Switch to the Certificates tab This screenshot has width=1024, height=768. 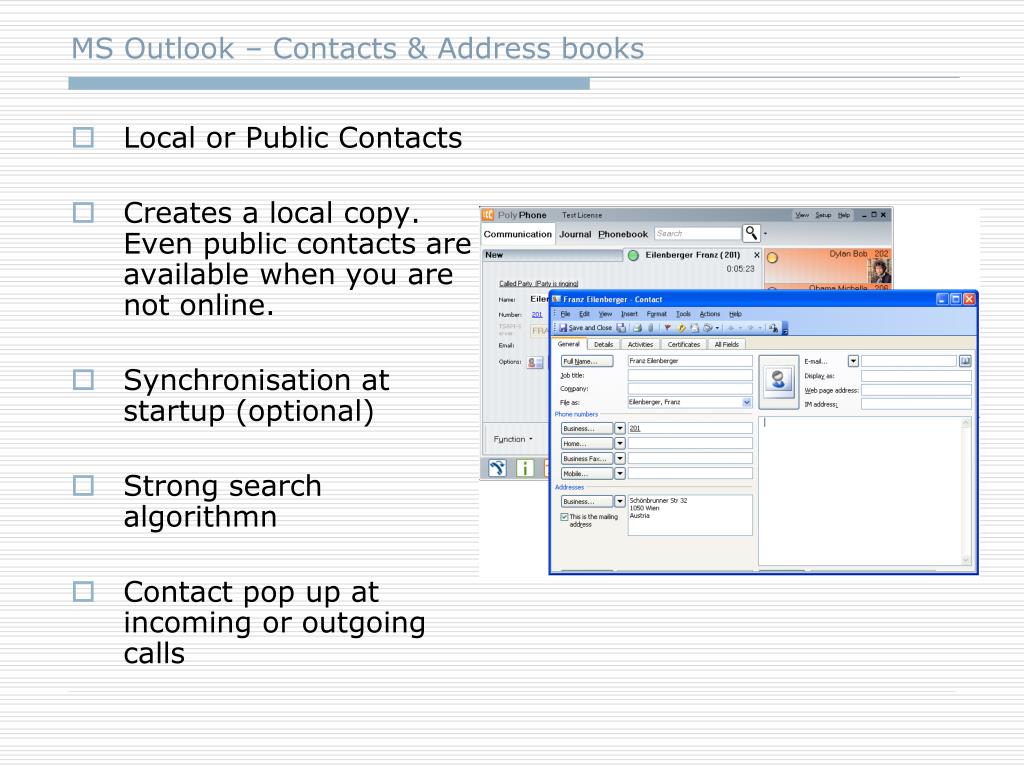pos(684,344)
